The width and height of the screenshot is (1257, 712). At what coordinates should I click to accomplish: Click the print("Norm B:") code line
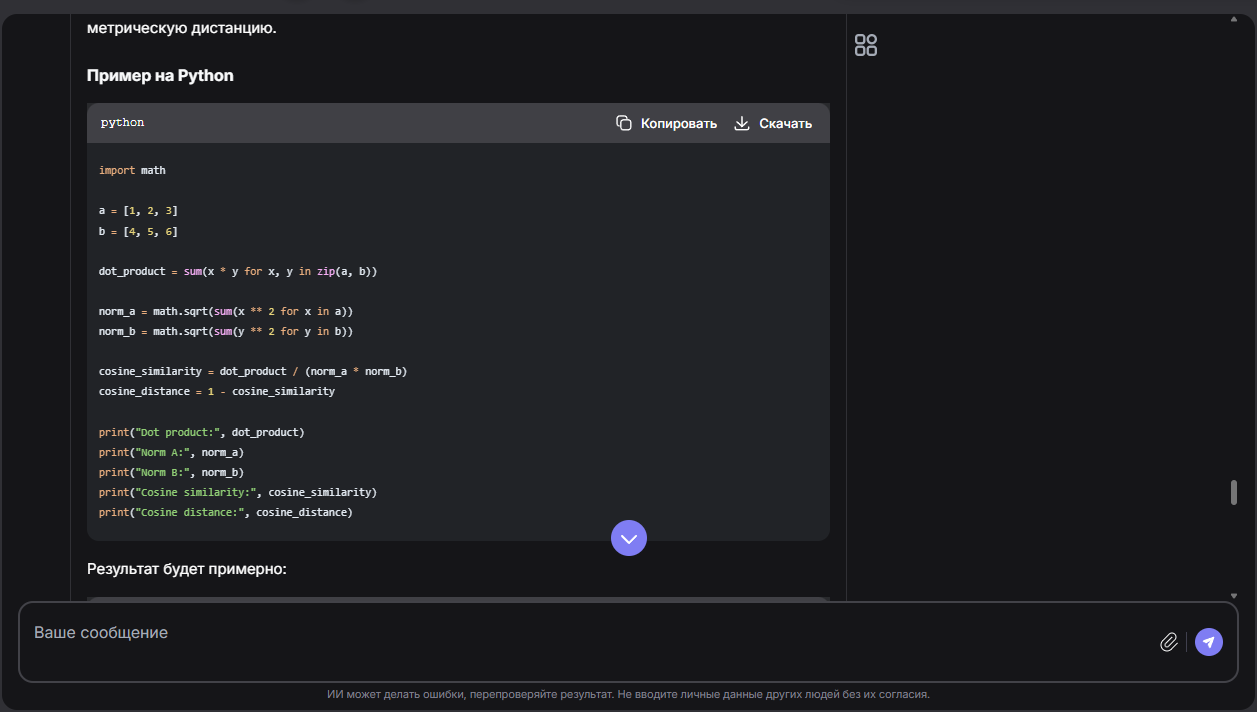[x=172, y=472]
